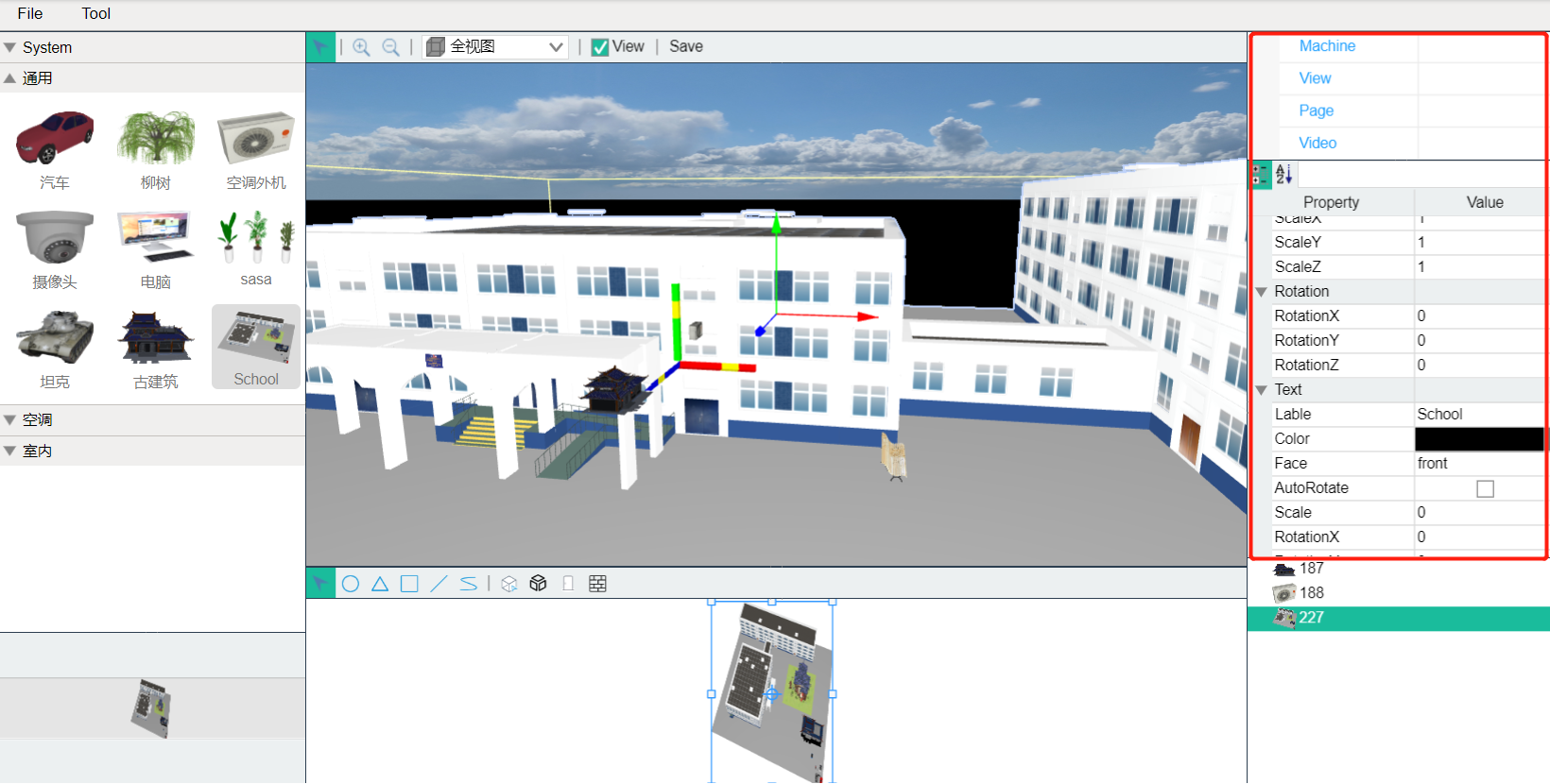The height and width of the screenshot is (784, 1550).
Task: Edit the Lable value School
Action: 1479,415
